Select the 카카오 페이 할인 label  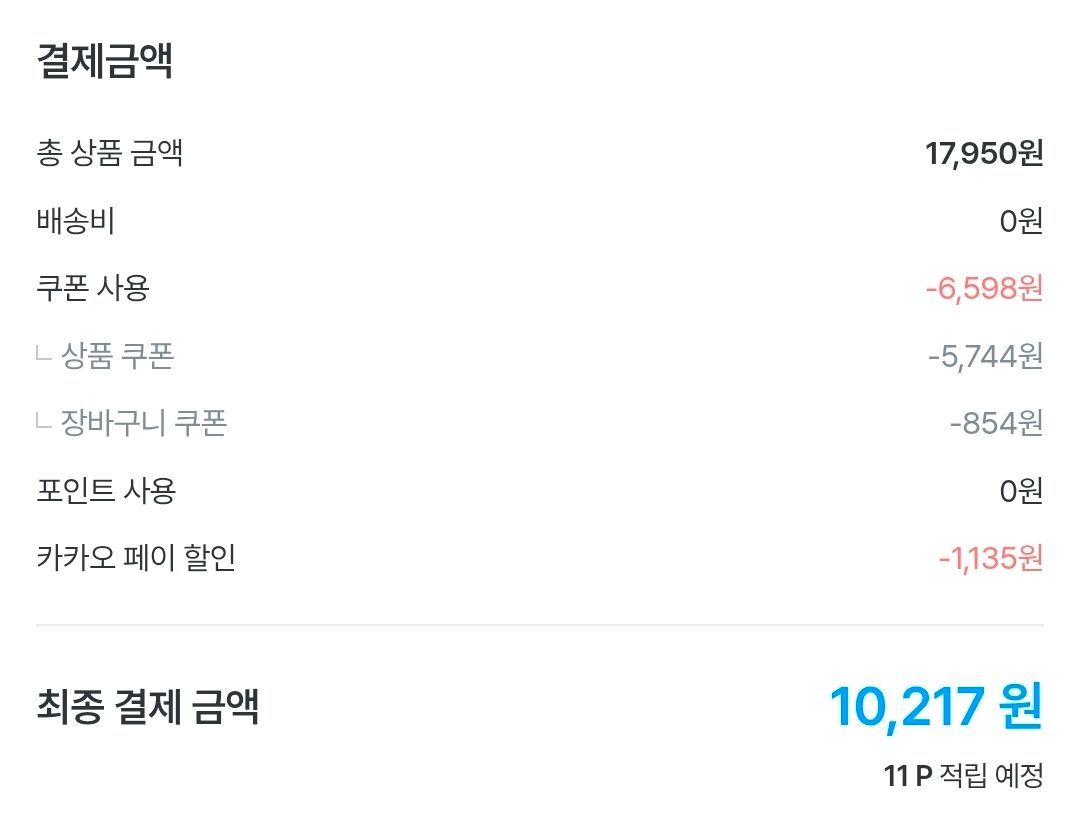[136, 557]
